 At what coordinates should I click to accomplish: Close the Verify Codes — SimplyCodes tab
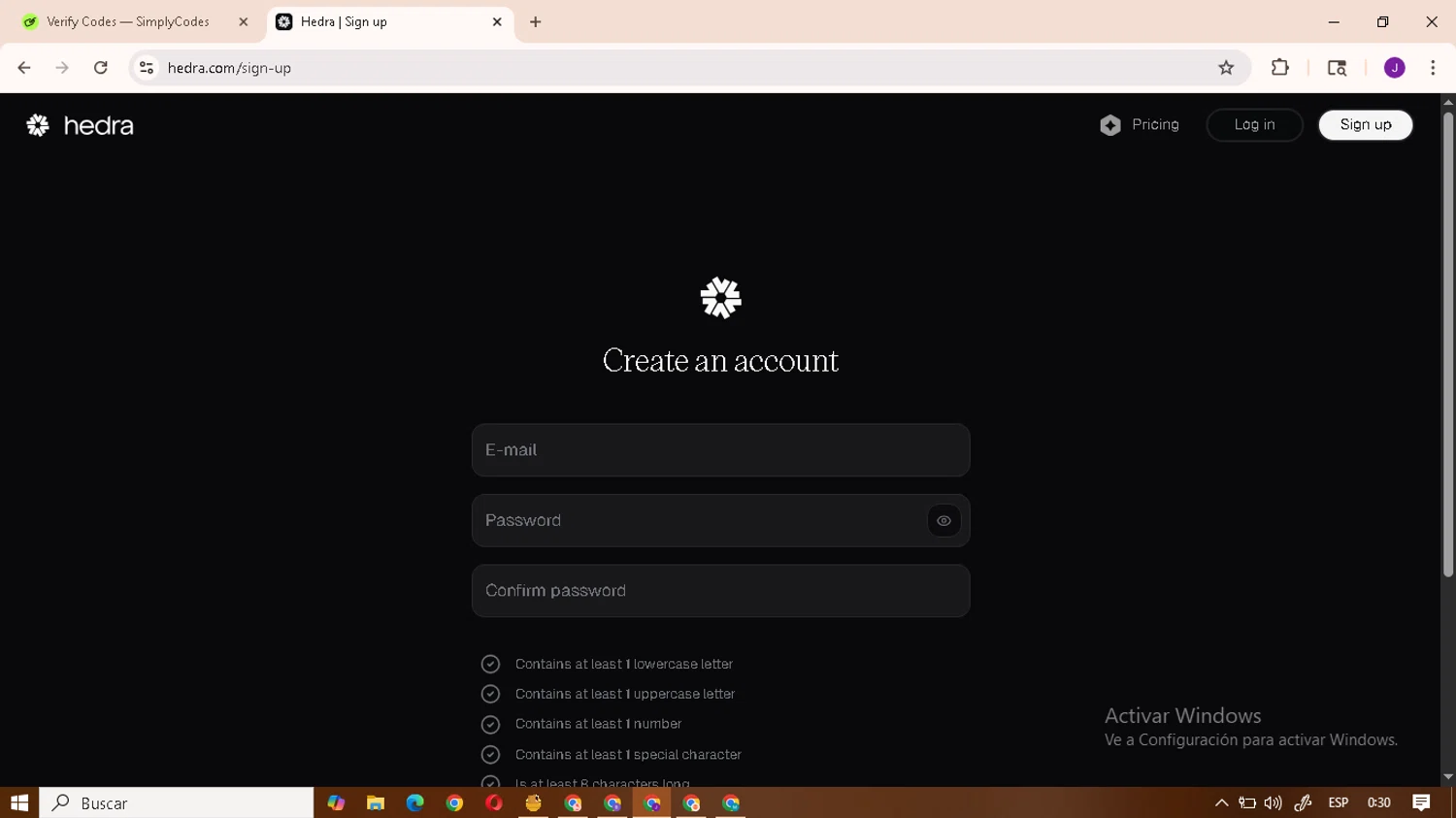[x=244, y=21]
